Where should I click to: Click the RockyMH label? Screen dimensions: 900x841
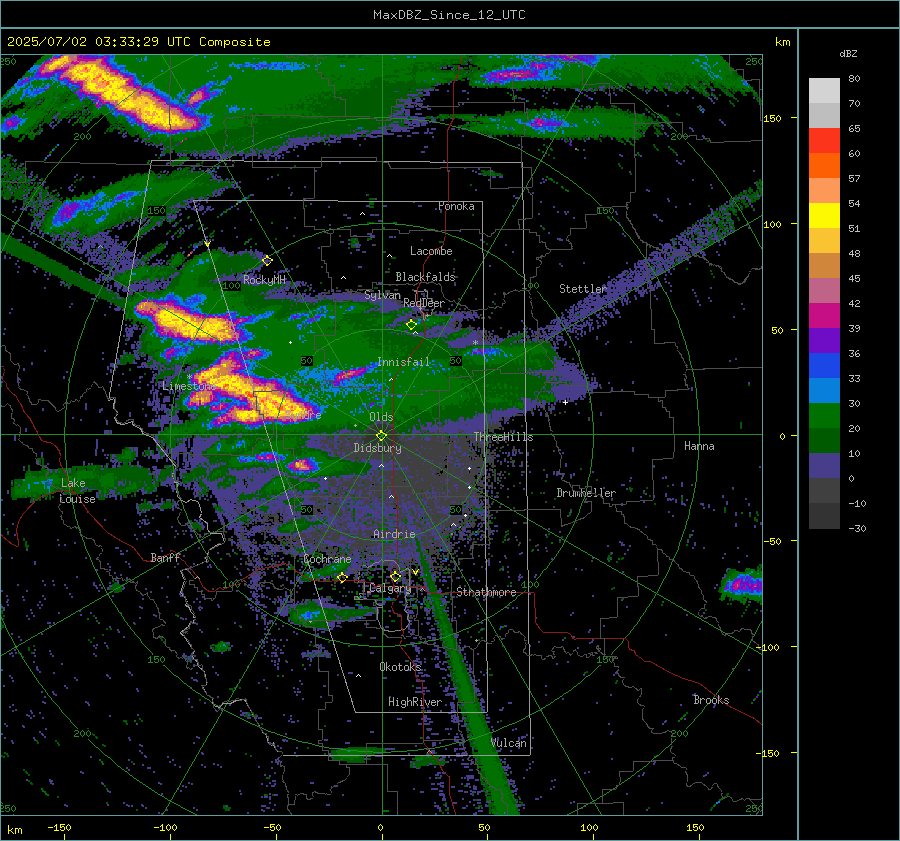pos(264,280)
